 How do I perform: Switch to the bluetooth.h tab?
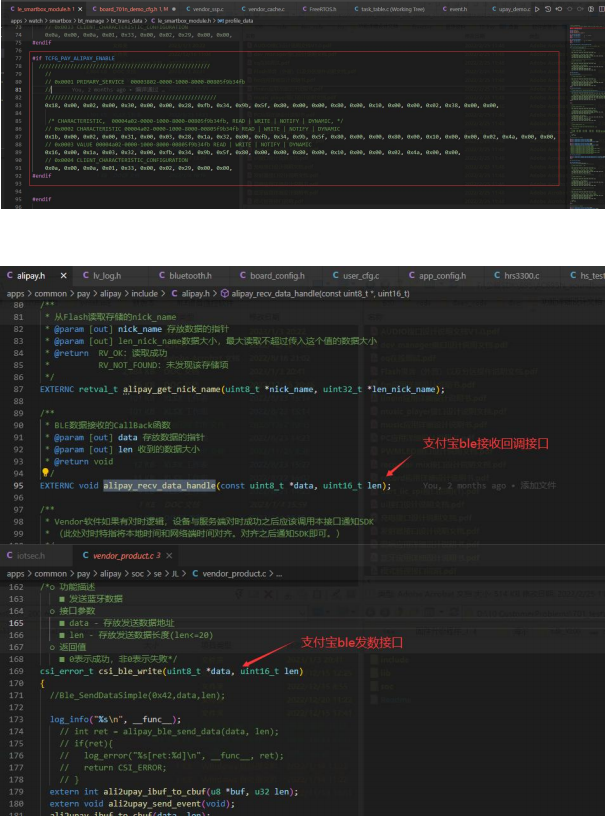(189, 276)
